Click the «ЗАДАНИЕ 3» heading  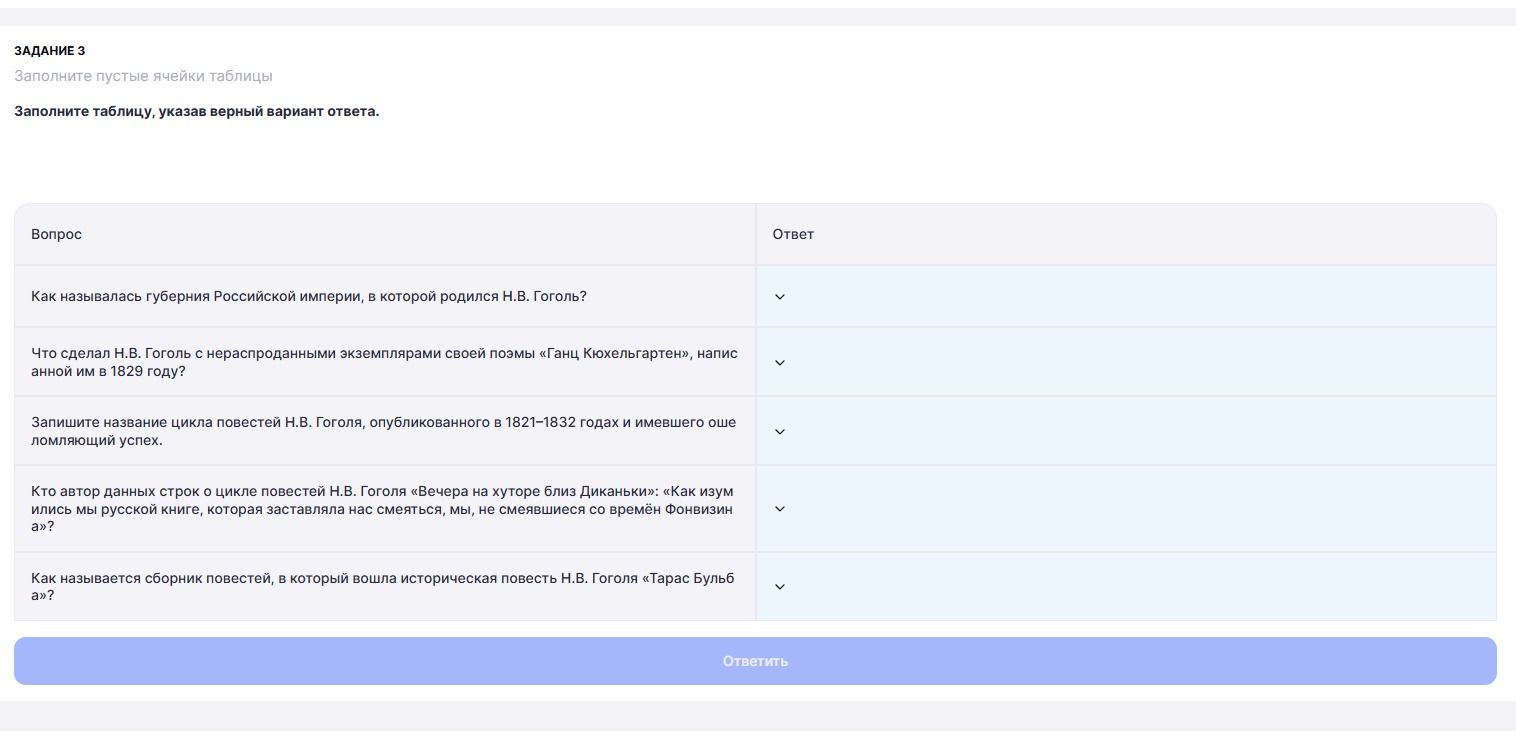point(50,51)
